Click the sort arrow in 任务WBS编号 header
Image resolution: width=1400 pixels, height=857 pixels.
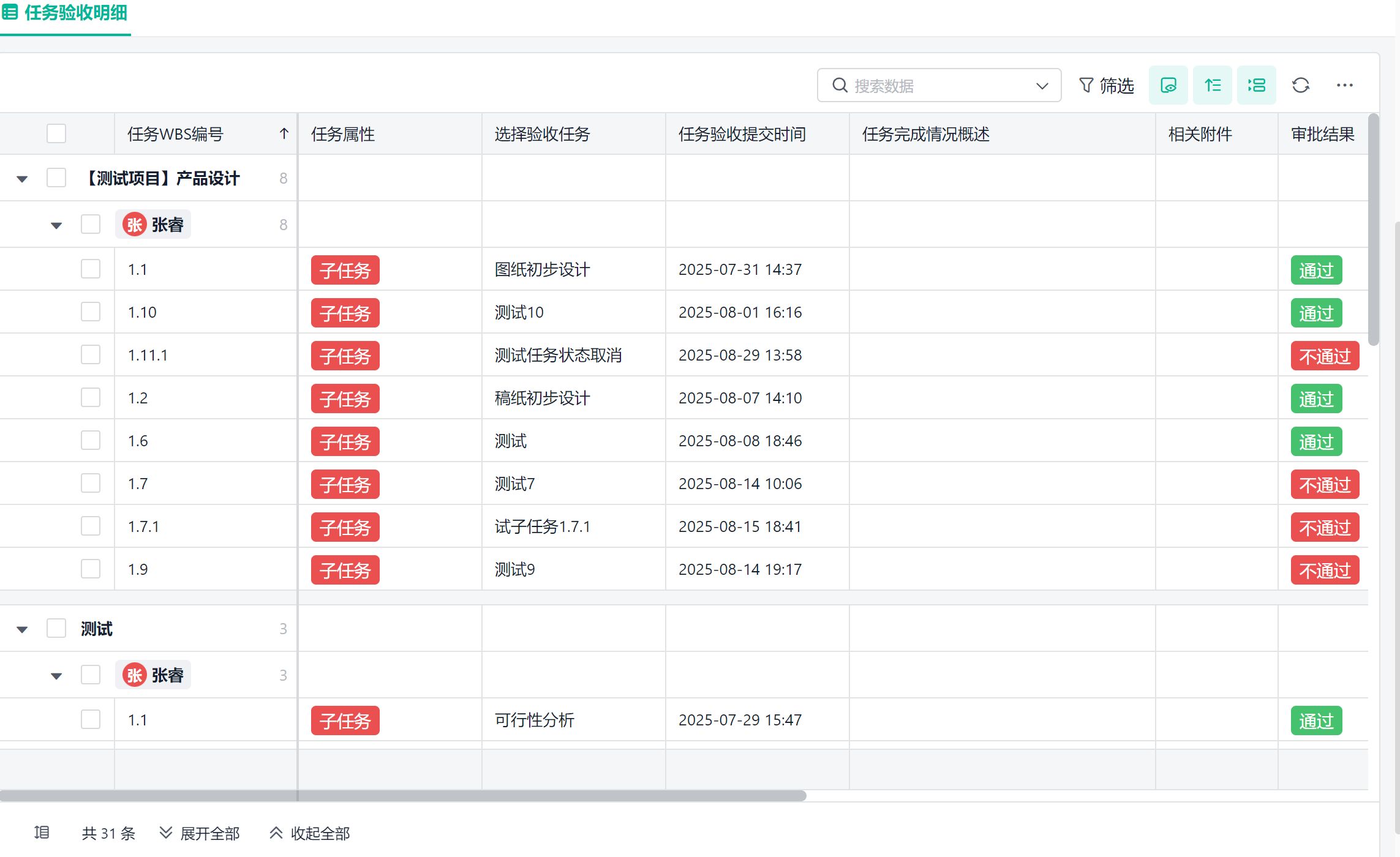click(284, 133)
